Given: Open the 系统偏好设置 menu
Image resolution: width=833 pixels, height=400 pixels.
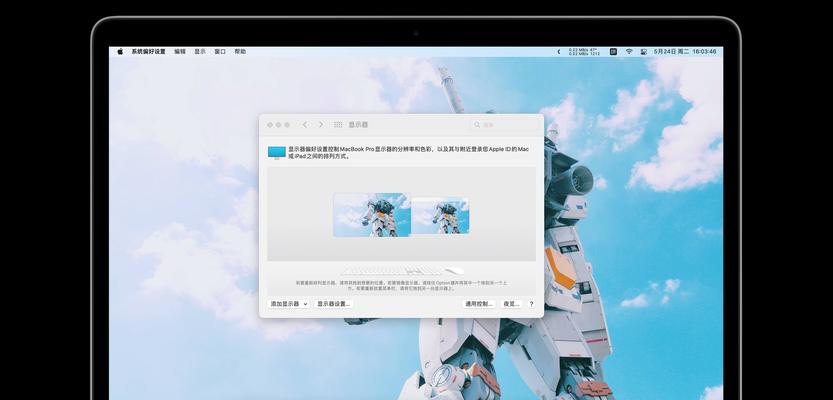Looking at the screenshot, I should pyautogui.click(x=148, y=52).
